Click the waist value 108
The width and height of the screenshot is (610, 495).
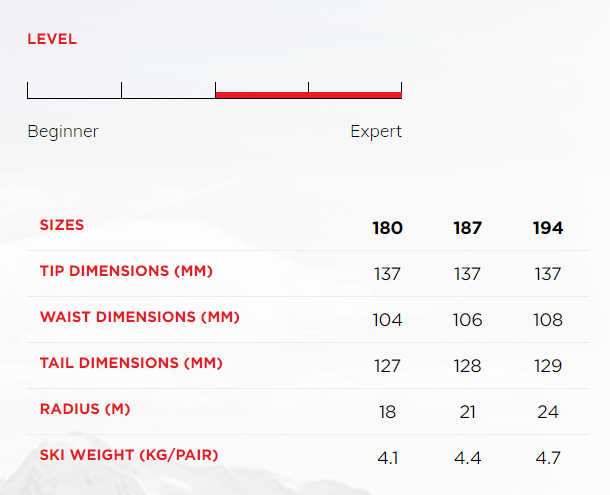point(548,320)
